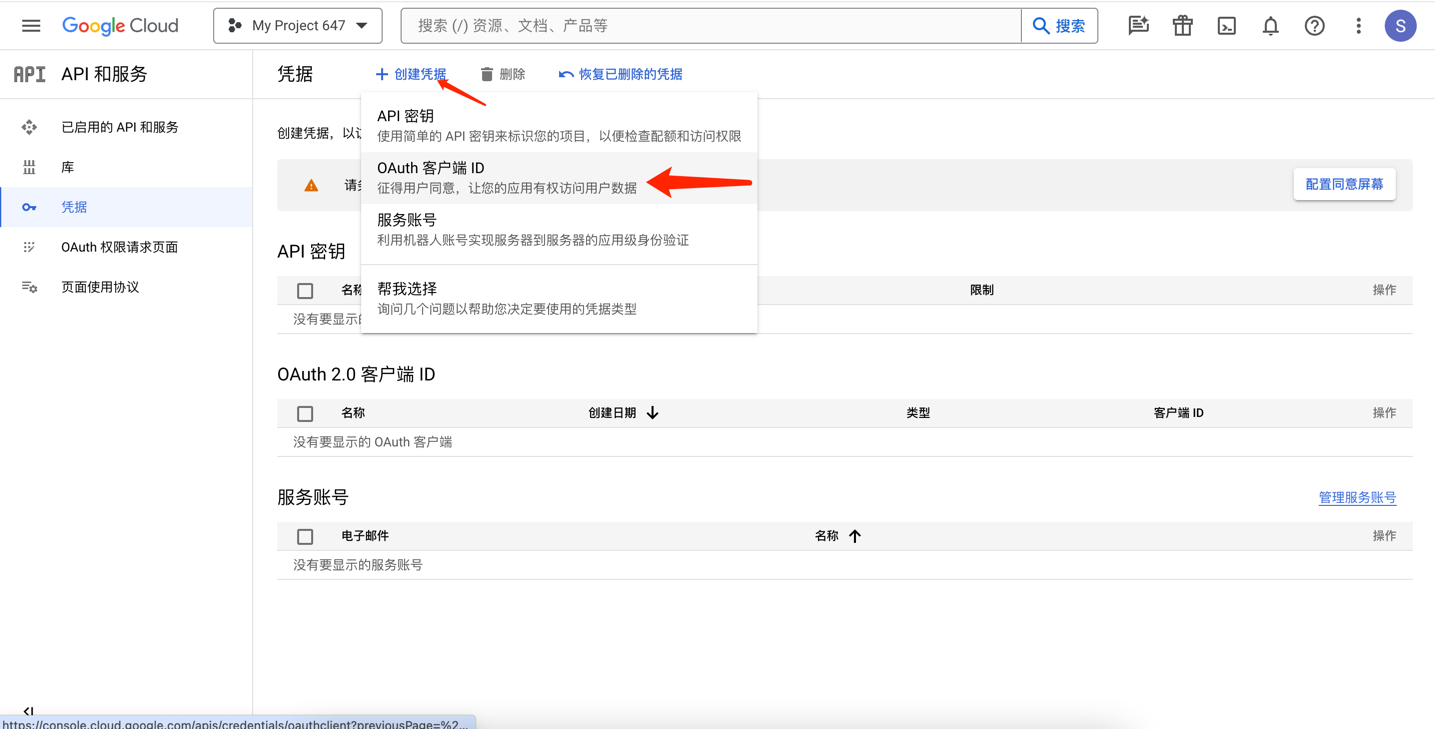Viewport: 1435px width, 729px height.
Task: Open the hamburger navigation menu
Action: [x=31, y=26]
